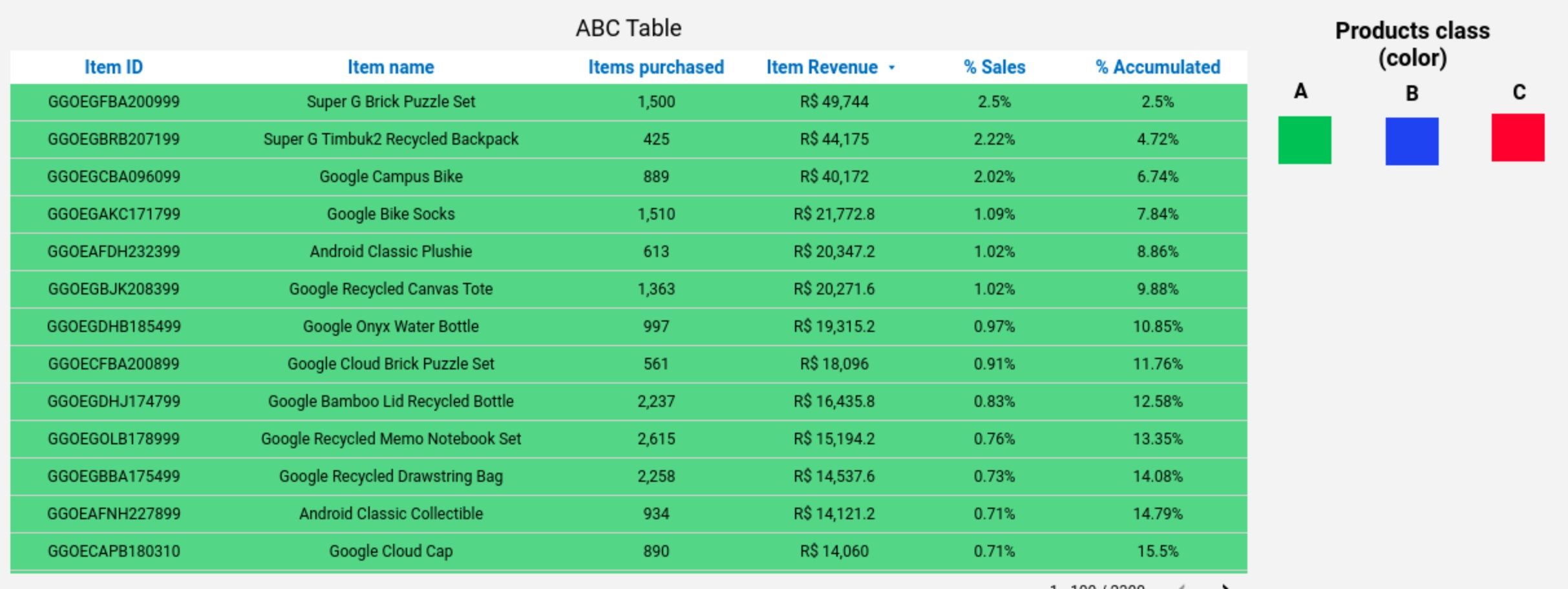The image size is (1568, 589).
Task: Sort table by Item ID header
Action: click(x=114, y=67)
